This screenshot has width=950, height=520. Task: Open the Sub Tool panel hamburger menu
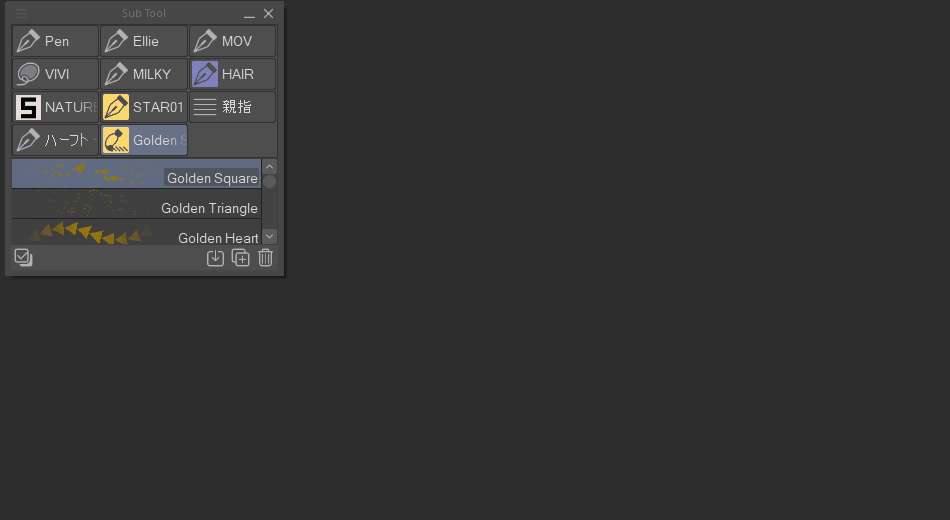[21, 13]
